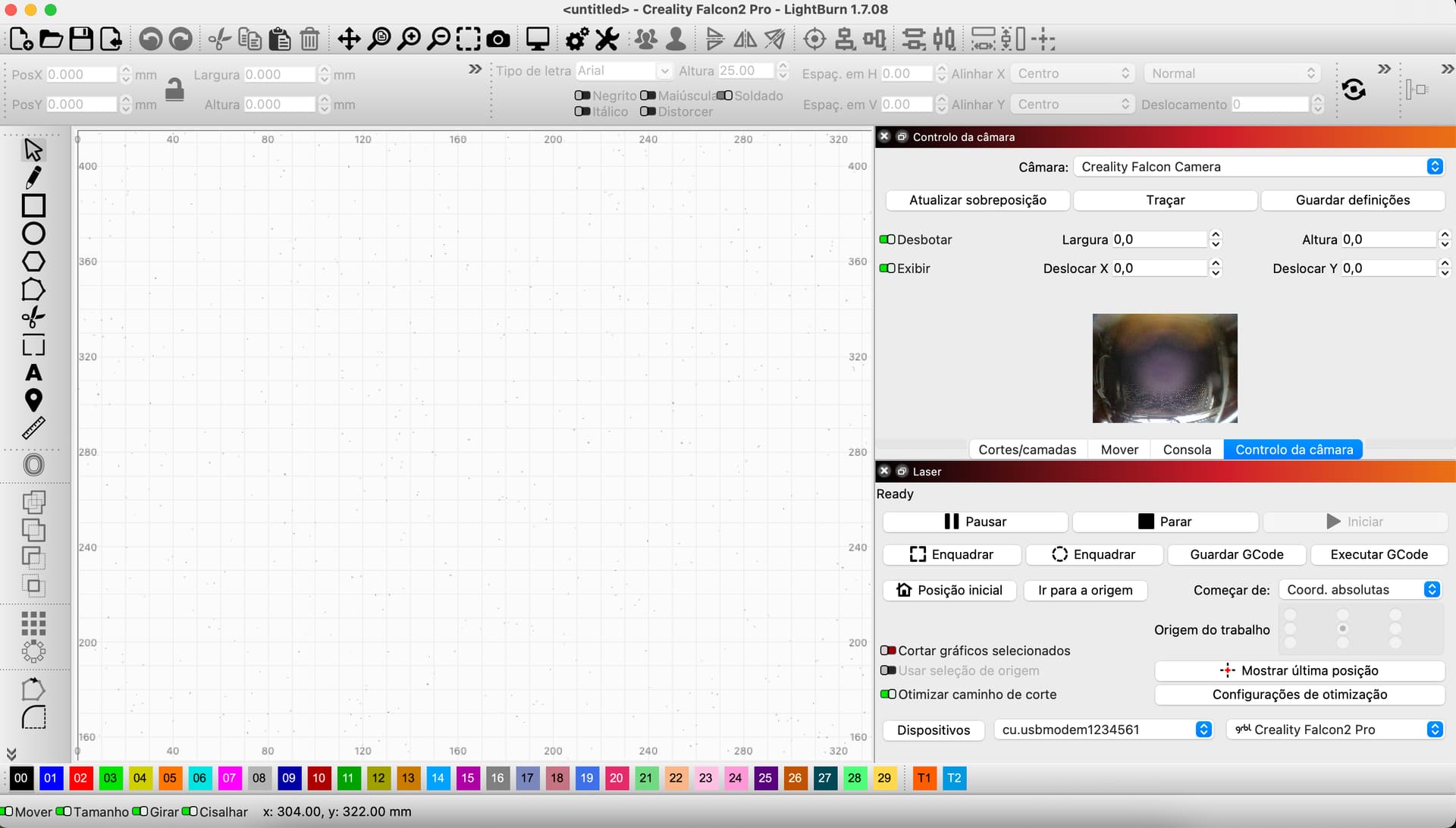Open the cu.usbmodem port dropdown
Viewport: 1456px width, 828px height.
[x=1103, y=729]
